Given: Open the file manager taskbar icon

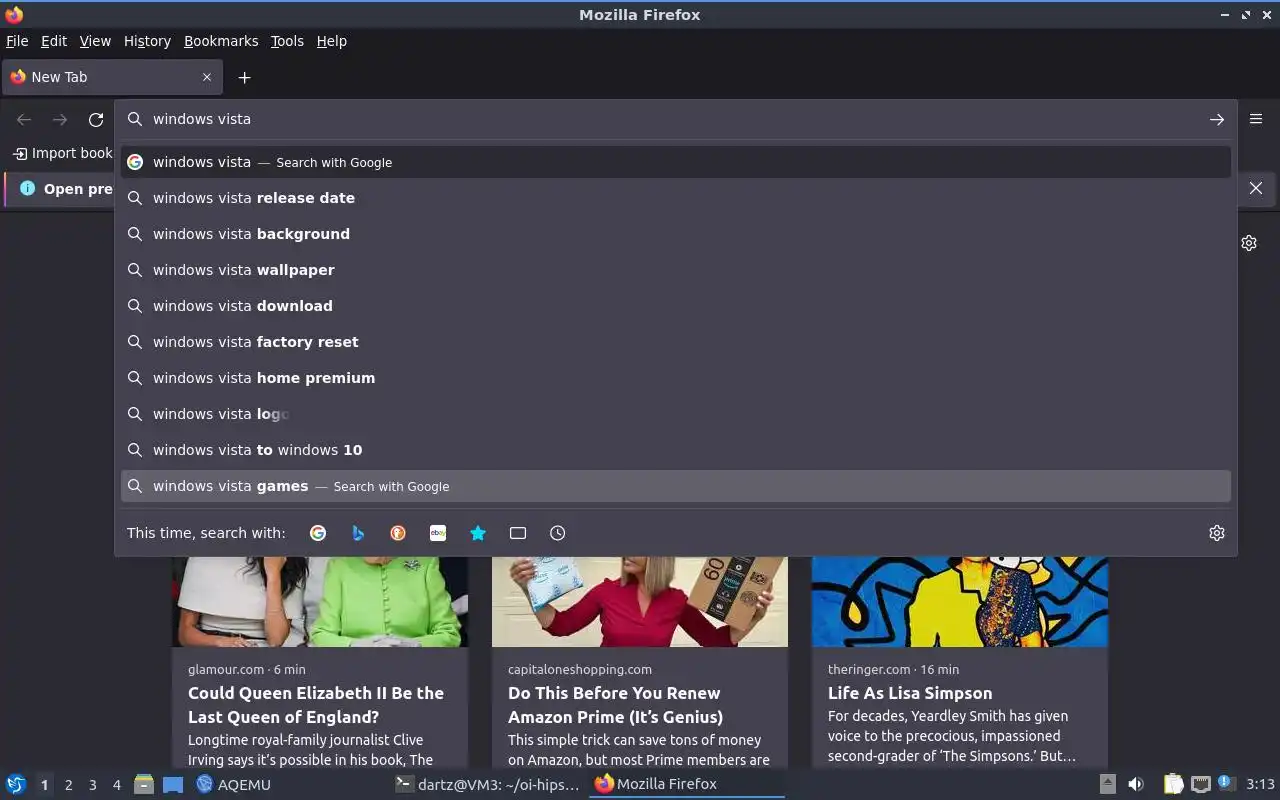Looking at the screenshot, I should pyautogui.click(x=144, y=784).
